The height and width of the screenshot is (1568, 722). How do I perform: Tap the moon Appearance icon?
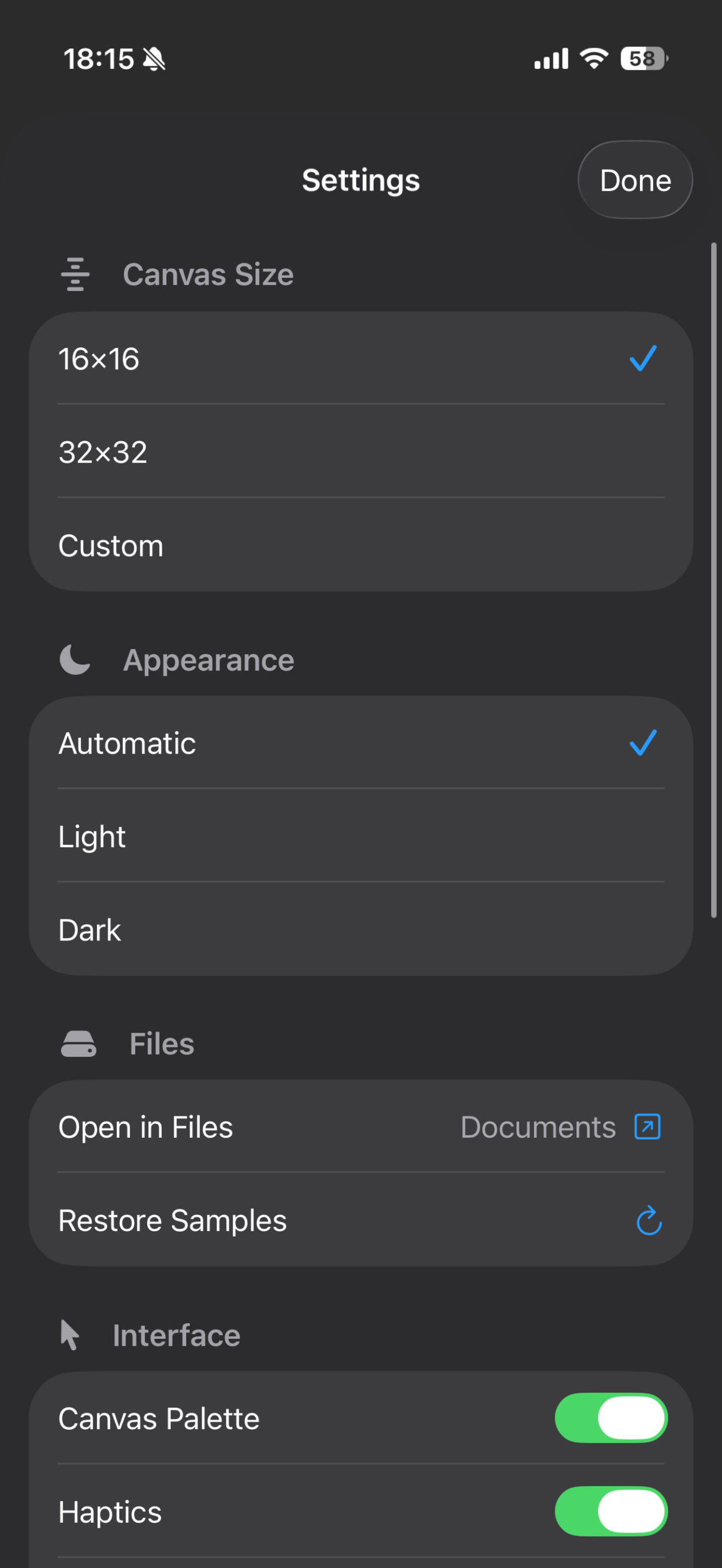coord(76,660)
